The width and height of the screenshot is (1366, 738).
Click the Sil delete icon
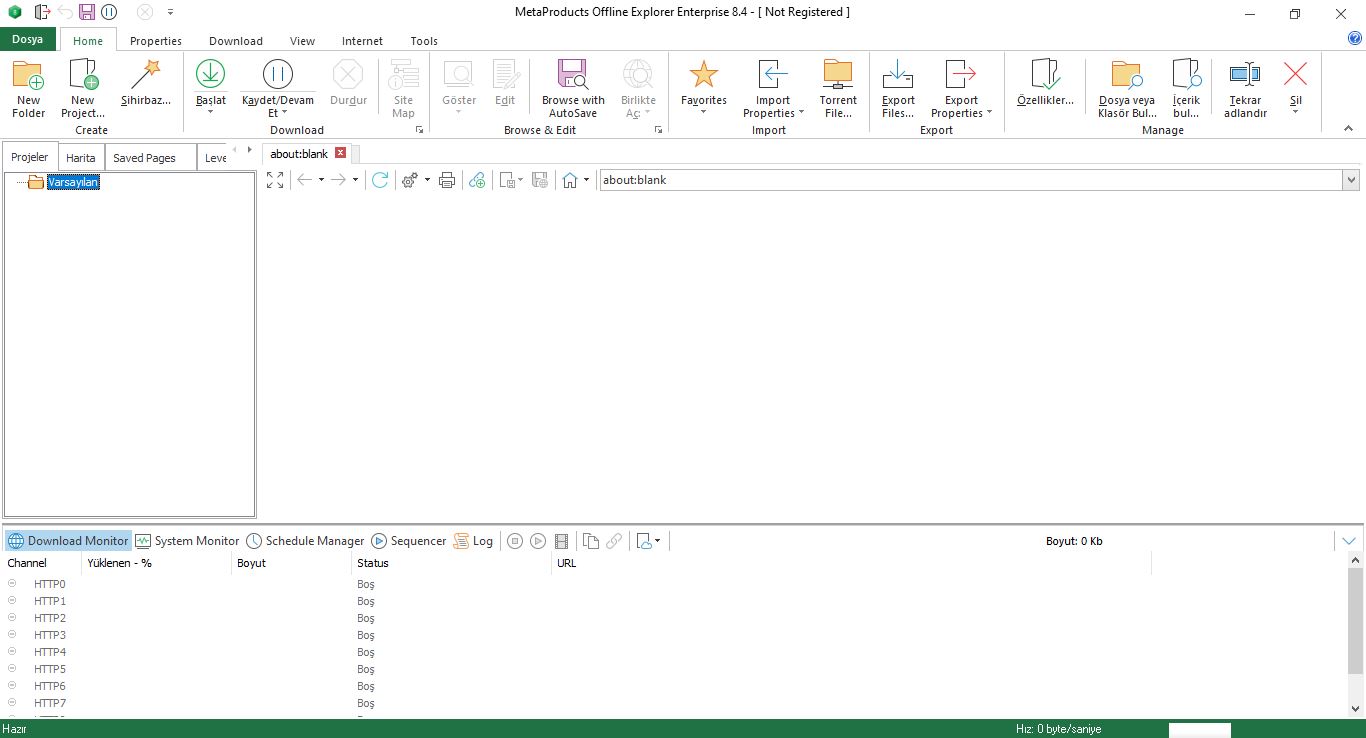(x=1295, y=75)
